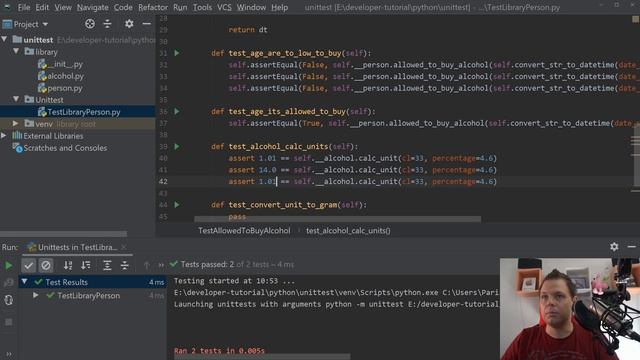Run test_alcohol_calc_units gutter icon
This screenshot has height=360, width=640.
pyautogui.click(x=177, y=147)
